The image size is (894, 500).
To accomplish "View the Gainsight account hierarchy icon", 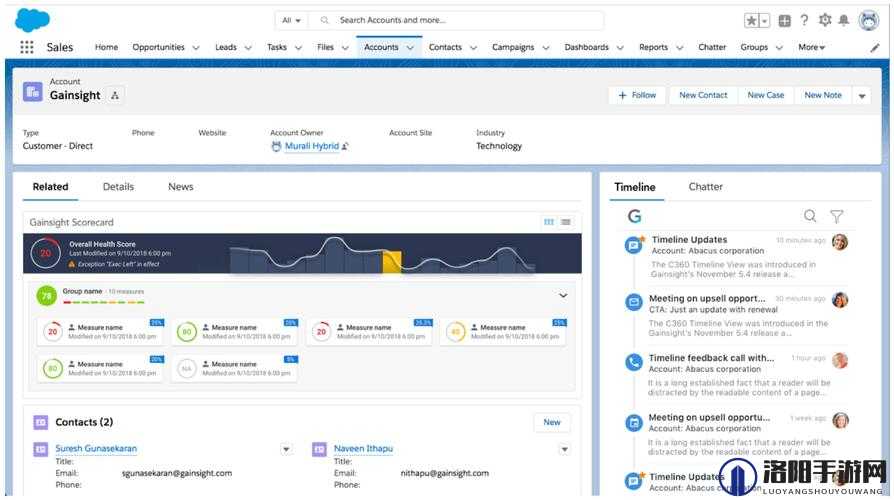I will pos(115,95).
